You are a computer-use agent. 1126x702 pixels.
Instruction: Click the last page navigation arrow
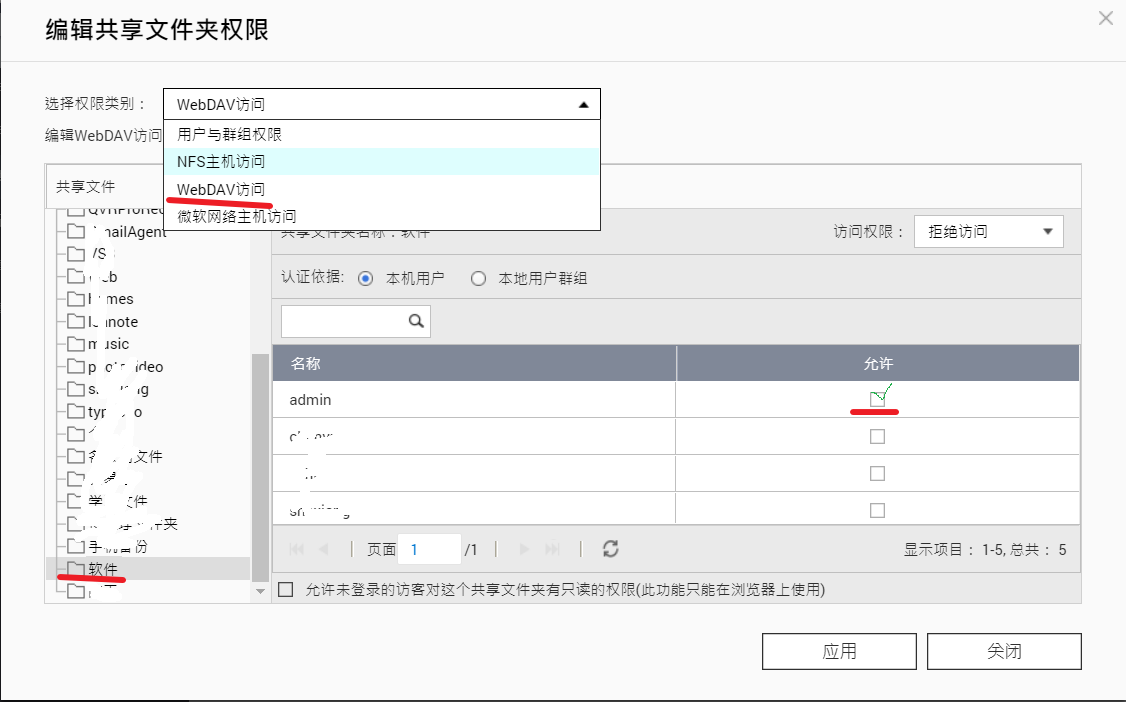pyautogui.click(x=552, y=548)
